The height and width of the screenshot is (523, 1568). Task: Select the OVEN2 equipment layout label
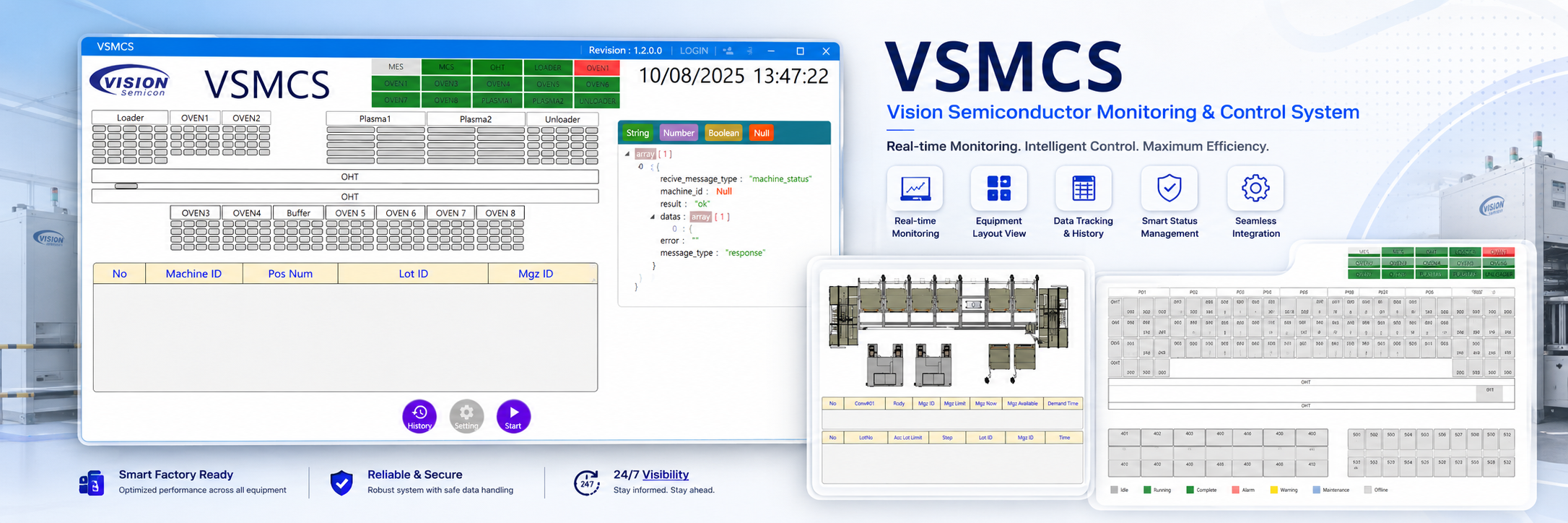tap(246, 118)
